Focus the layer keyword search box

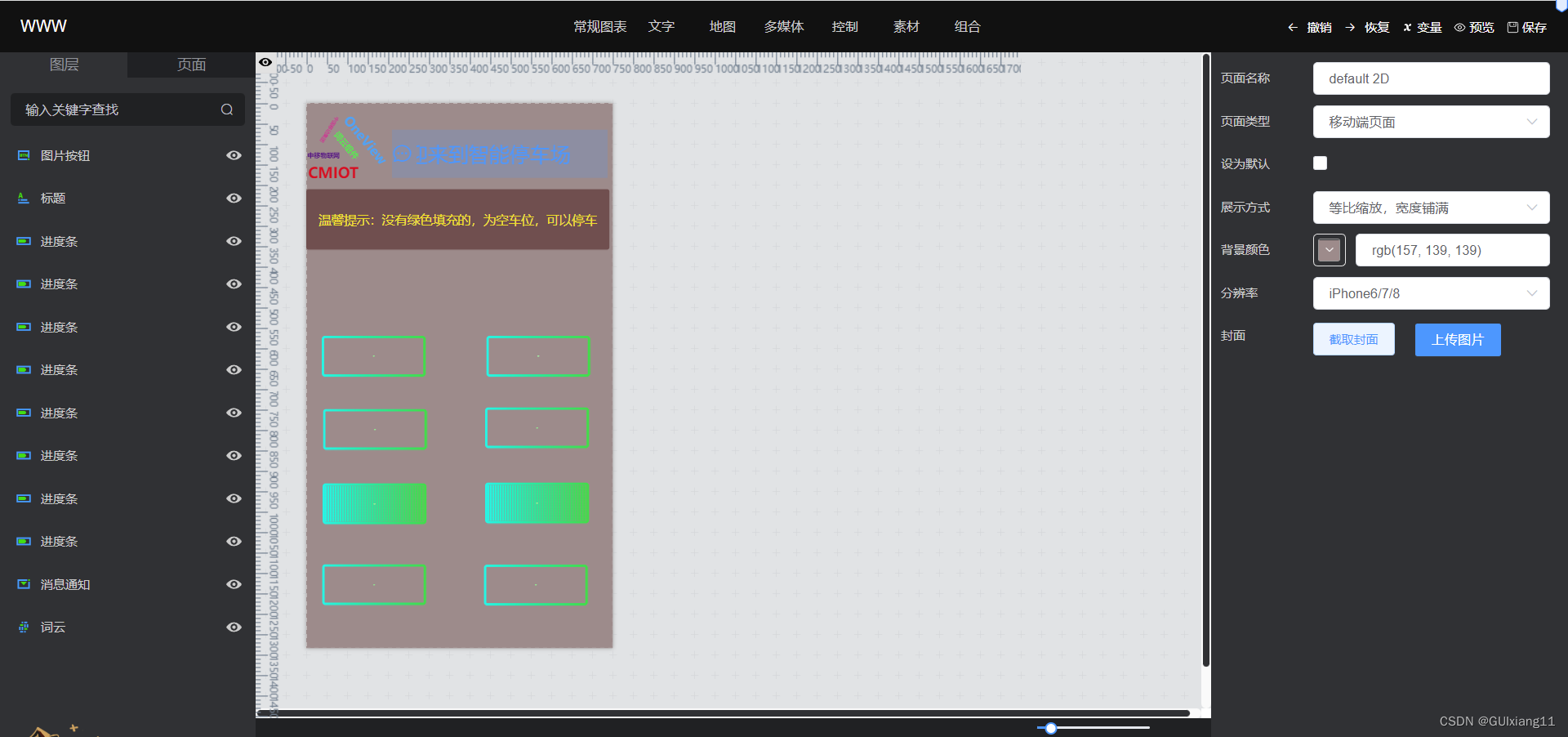pyautogui.click(x=127, y=109)
